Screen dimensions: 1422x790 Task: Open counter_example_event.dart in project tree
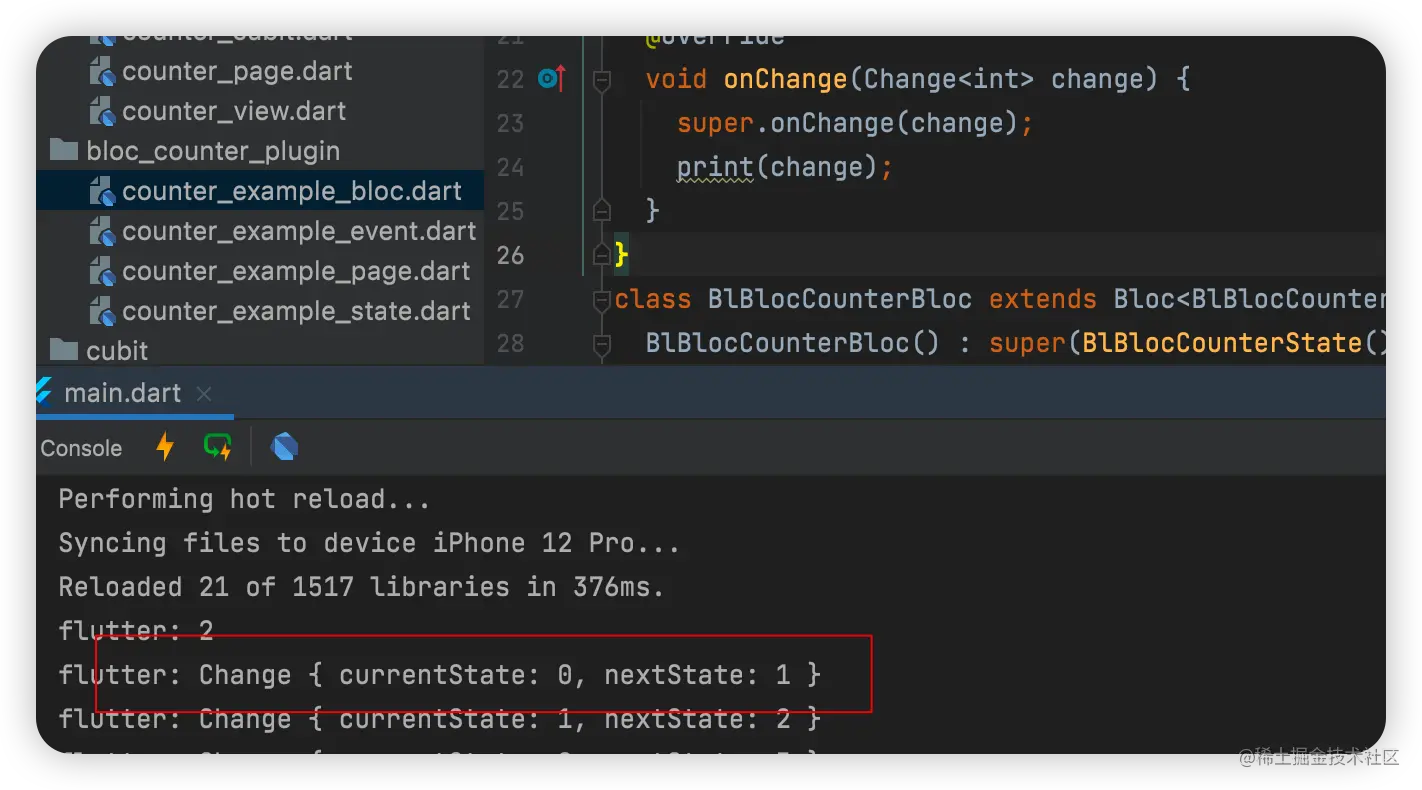[x=299, y=231]
